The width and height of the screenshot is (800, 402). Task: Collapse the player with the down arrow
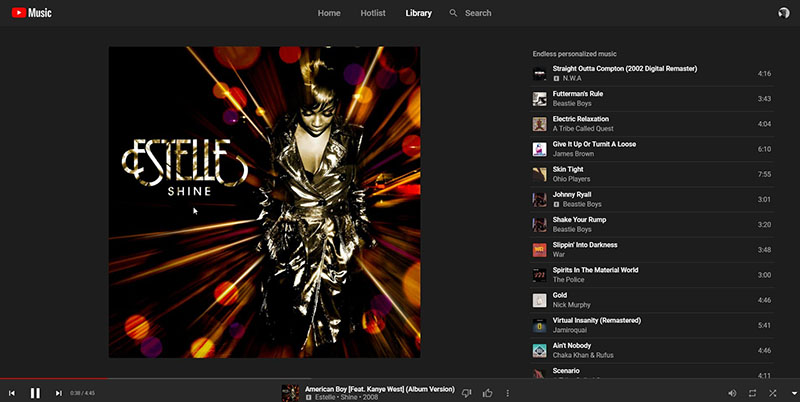click(x=793, y=393)
